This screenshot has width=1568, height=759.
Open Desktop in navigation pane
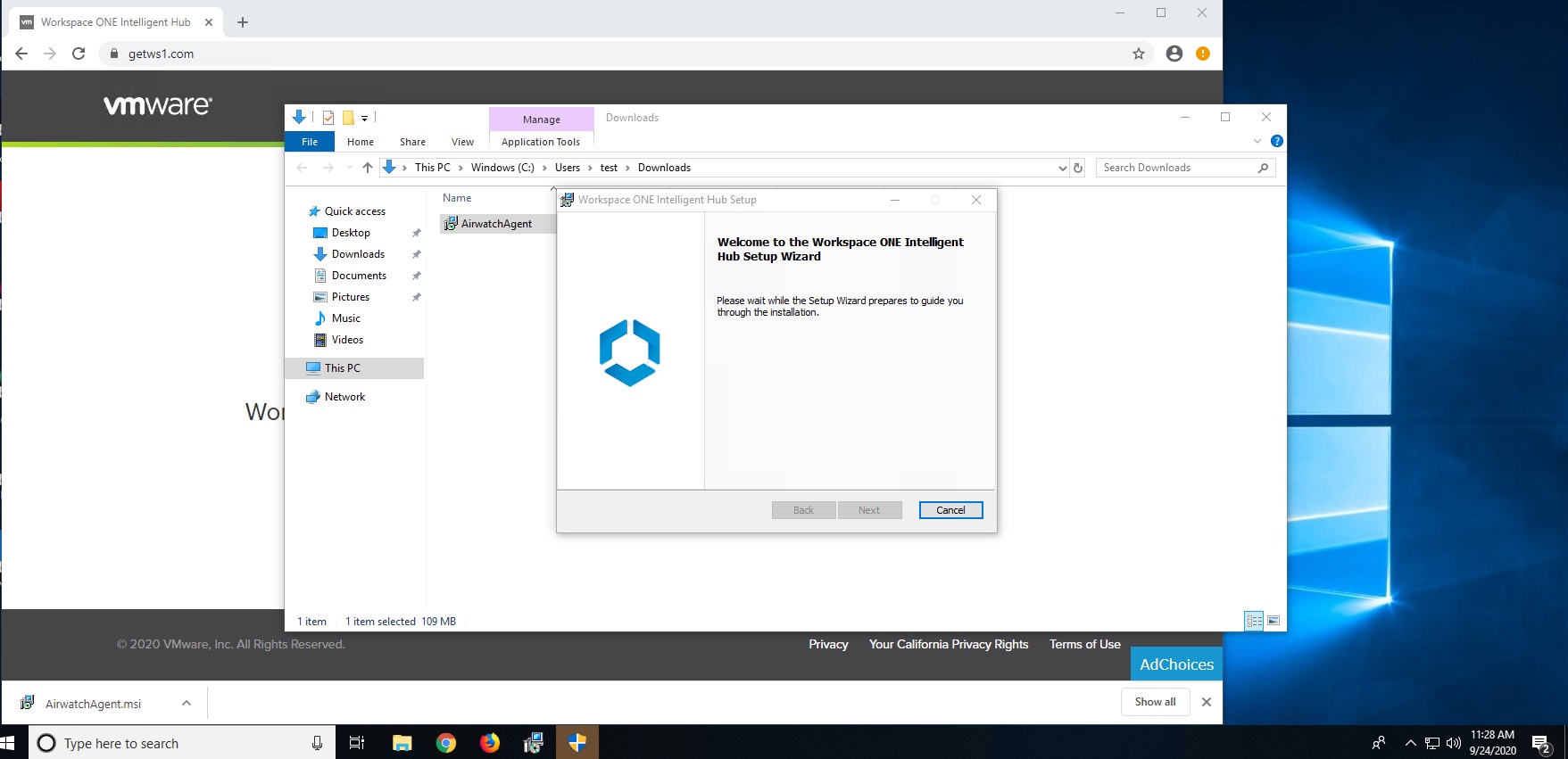351,233
